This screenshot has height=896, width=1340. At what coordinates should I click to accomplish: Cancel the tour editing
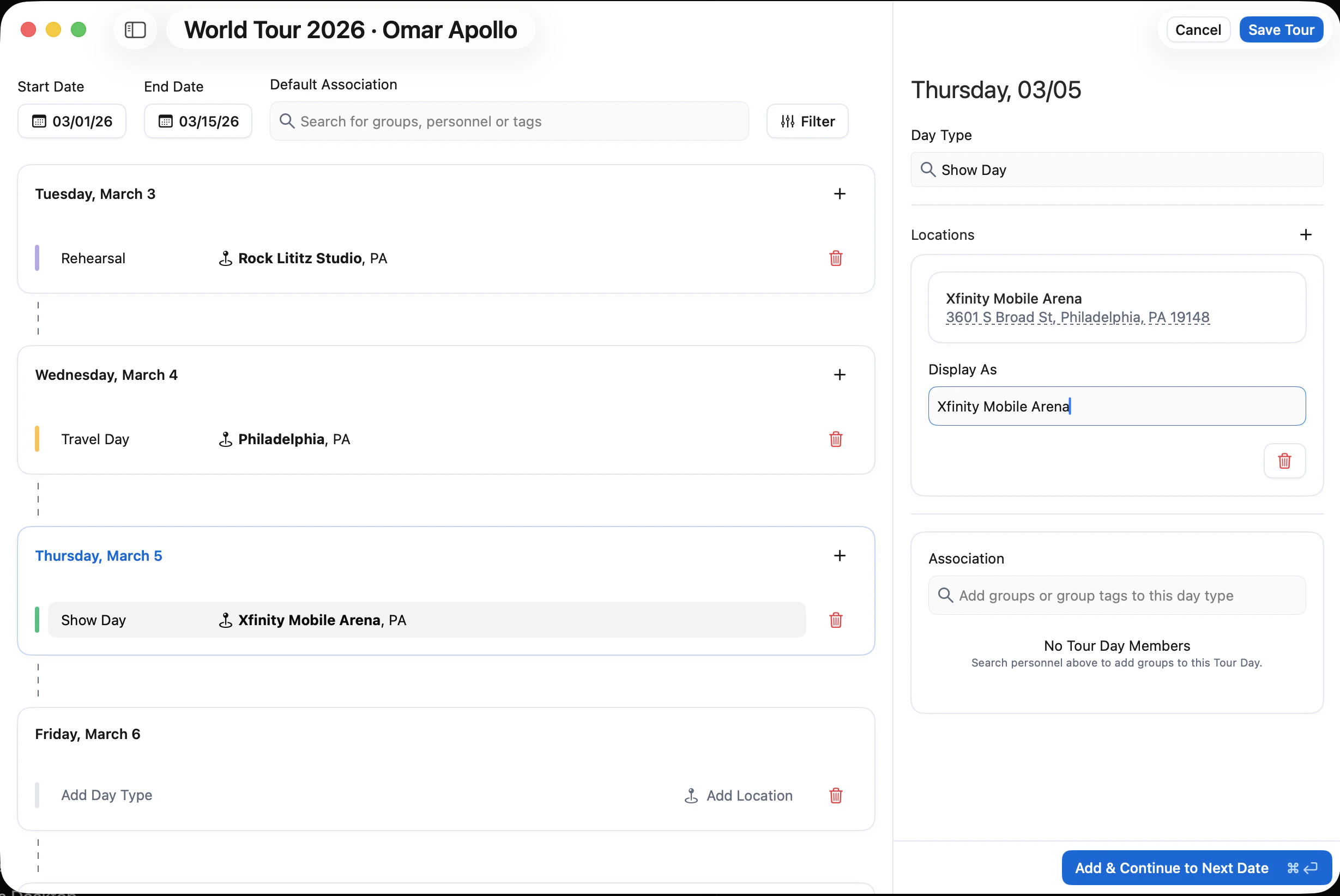point(1198,30)
